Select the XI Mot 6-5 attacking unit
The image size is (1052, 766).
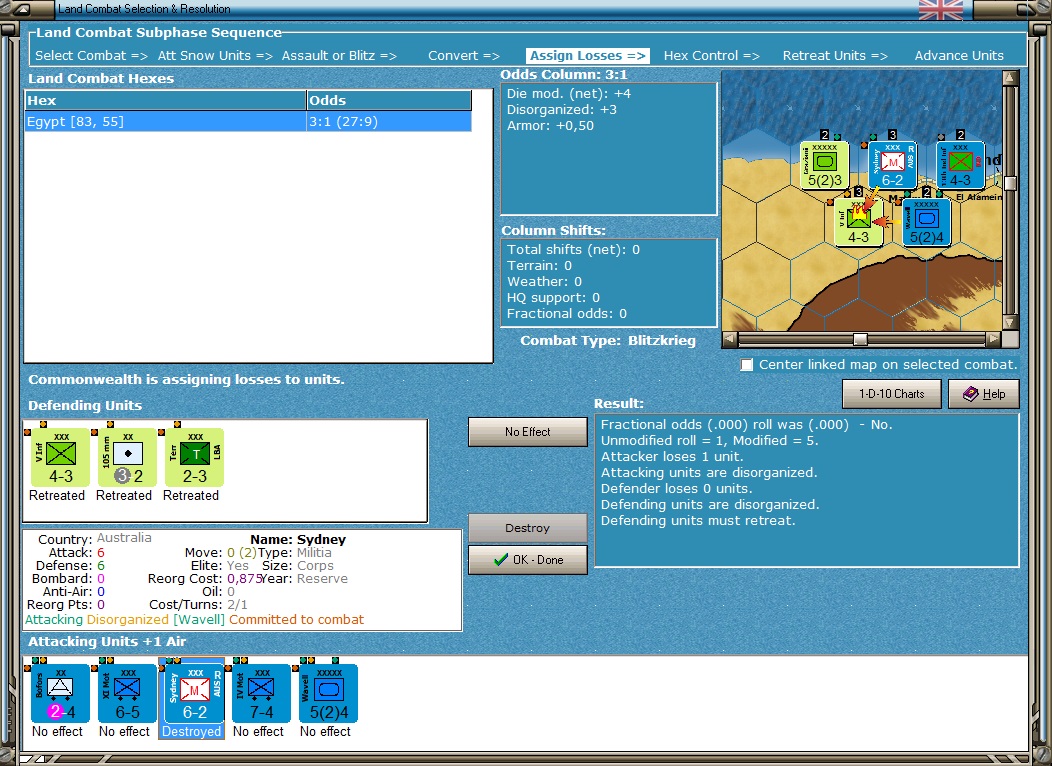coord(127,694)
